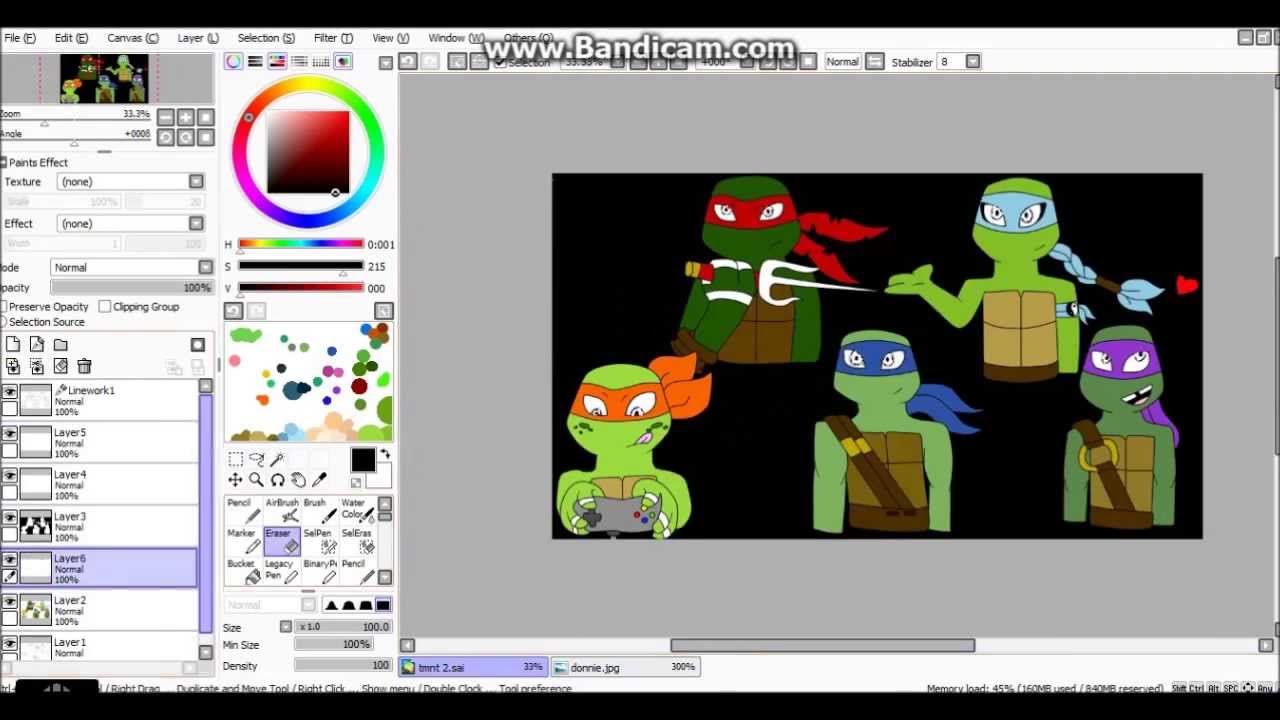Hide the Linework1 layer
The width and height of the screenshot is (1280, 720).
pos(9,392)
